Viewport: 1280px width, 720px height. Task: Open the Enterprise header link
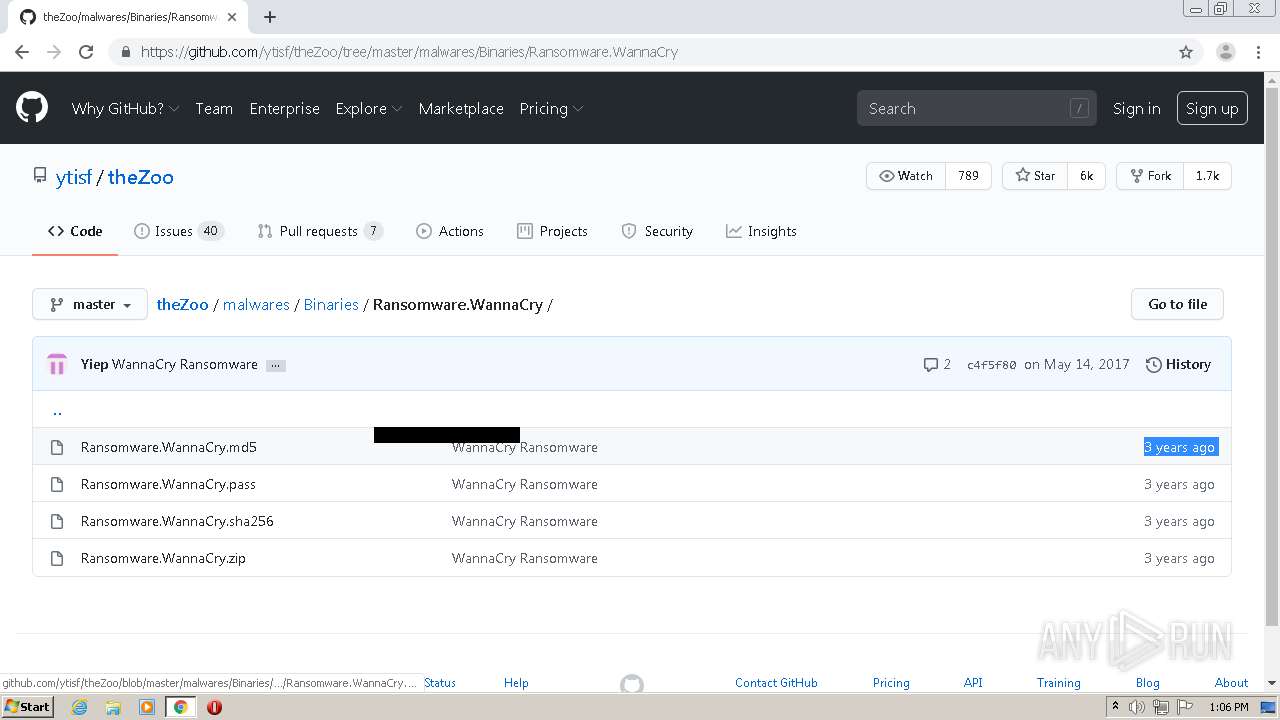pyautogui.click(x=284, y=108)
